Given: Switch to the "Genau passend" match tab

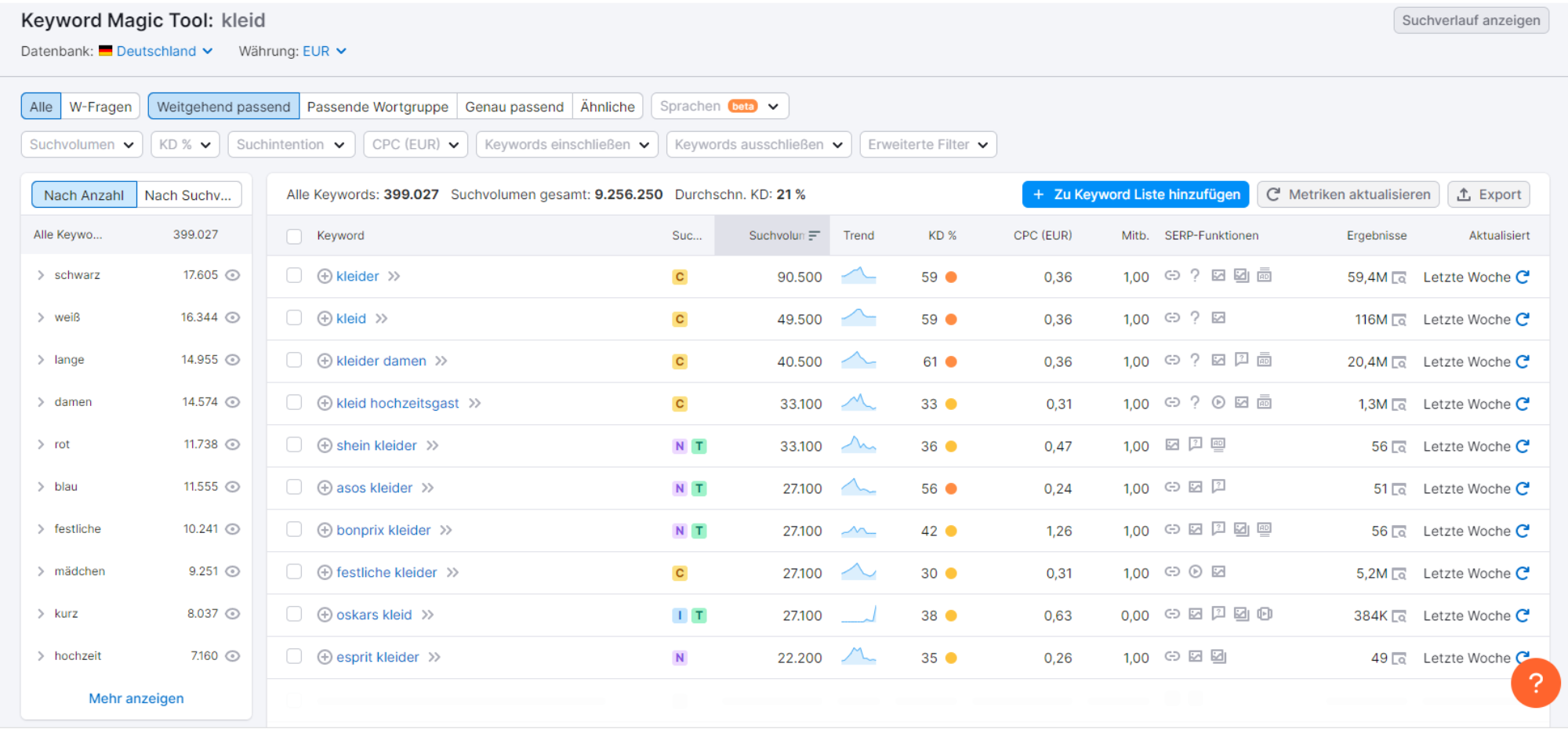Looking at the screenshot, I should pos(514,106).
